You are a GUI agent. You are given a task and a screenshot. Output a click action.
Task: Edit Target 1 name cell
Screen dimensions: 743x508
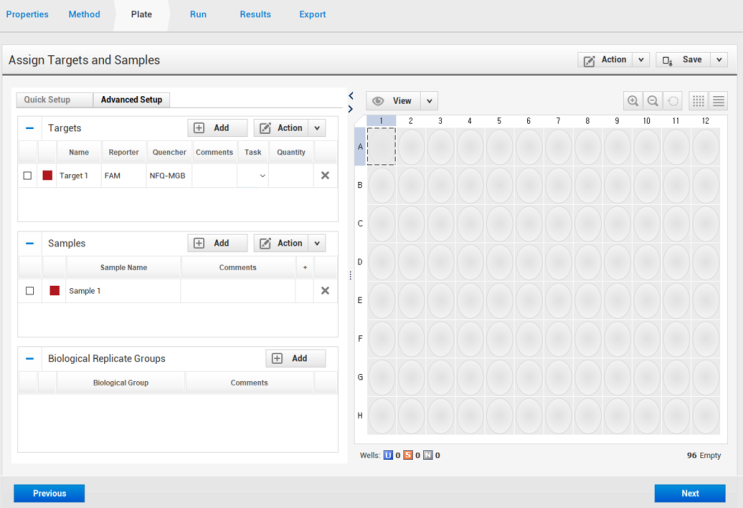(79, 175)
